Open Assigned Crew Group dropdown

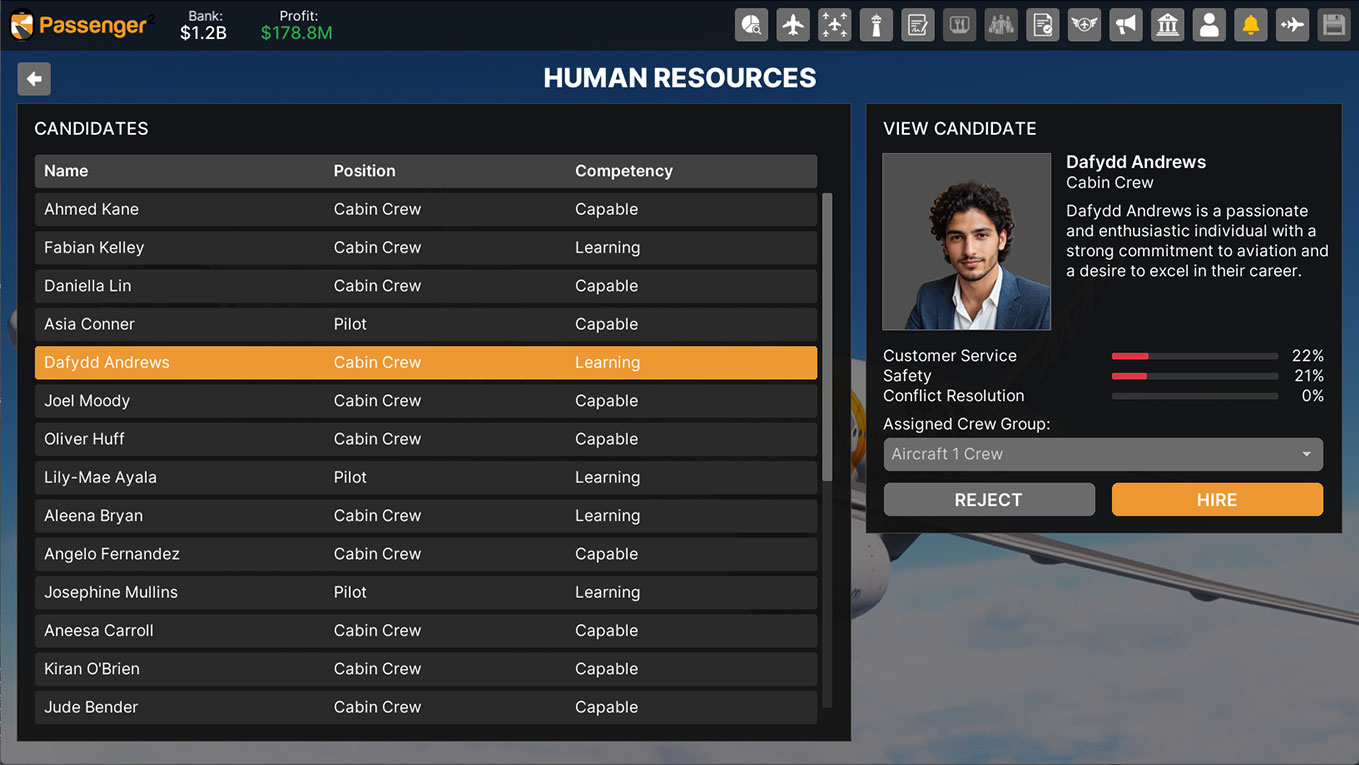point(1102,454)
